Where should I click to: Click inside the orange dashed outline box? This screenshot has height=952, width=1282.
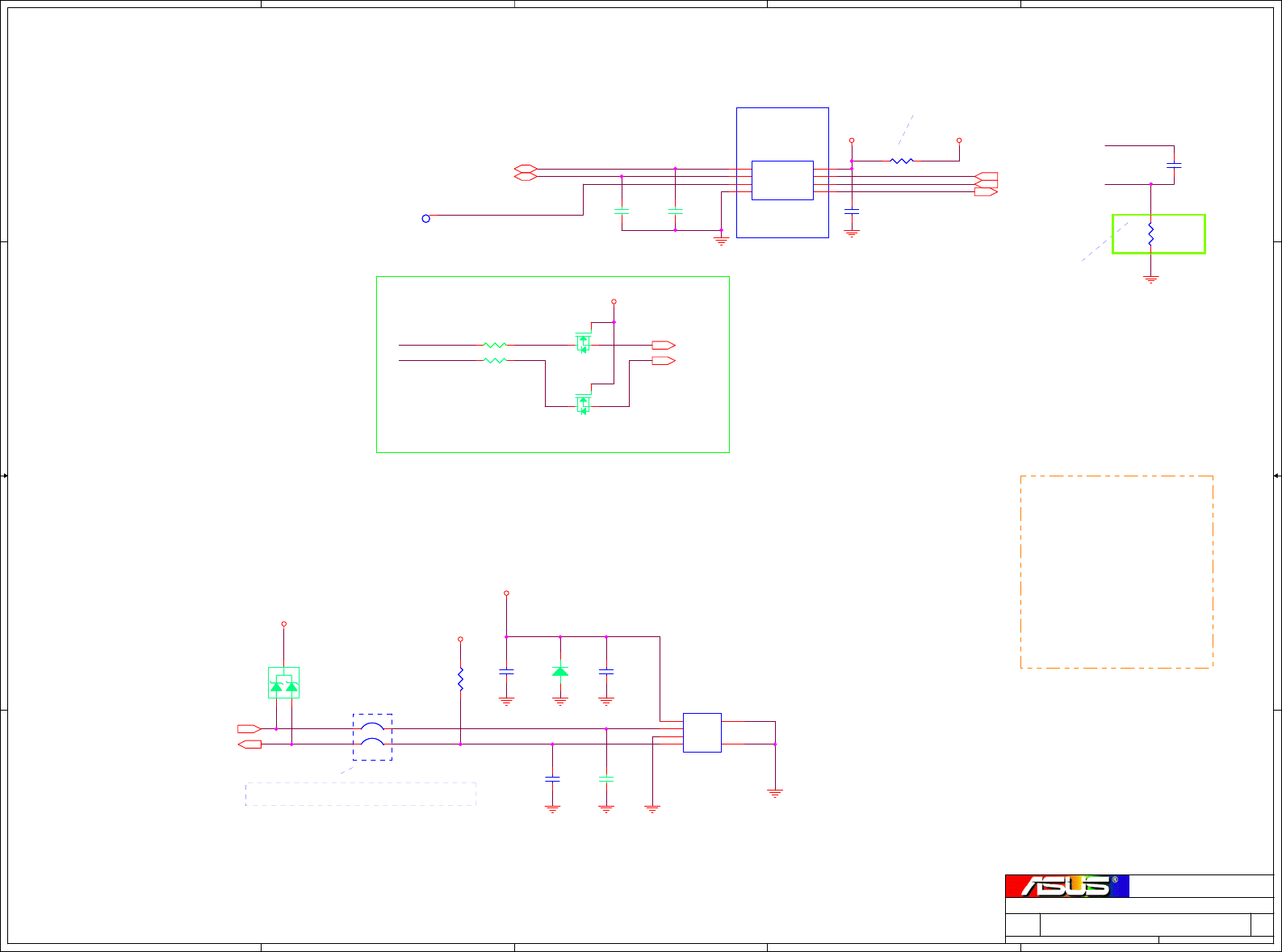[x=1117, y=572]
